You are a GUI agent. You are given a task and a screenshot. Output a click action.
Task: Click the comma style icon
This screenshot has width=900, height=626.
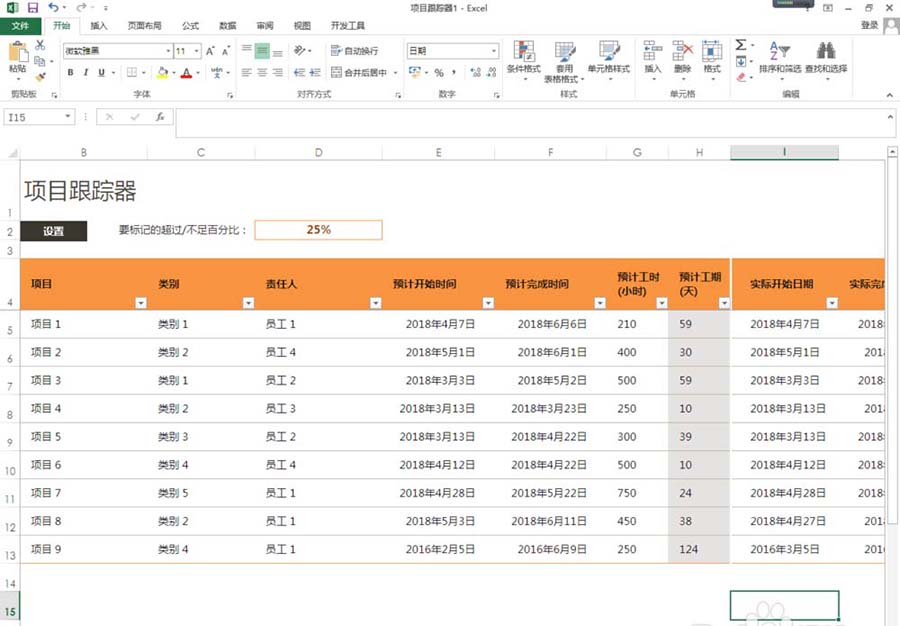coord(454,73)
